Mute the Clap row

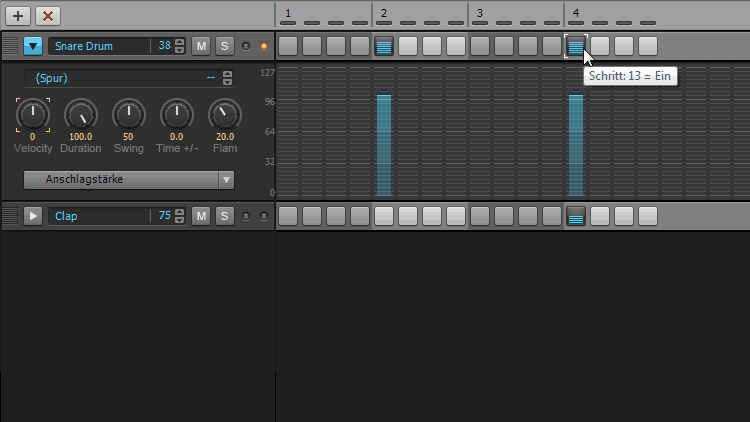click(201, 216)
